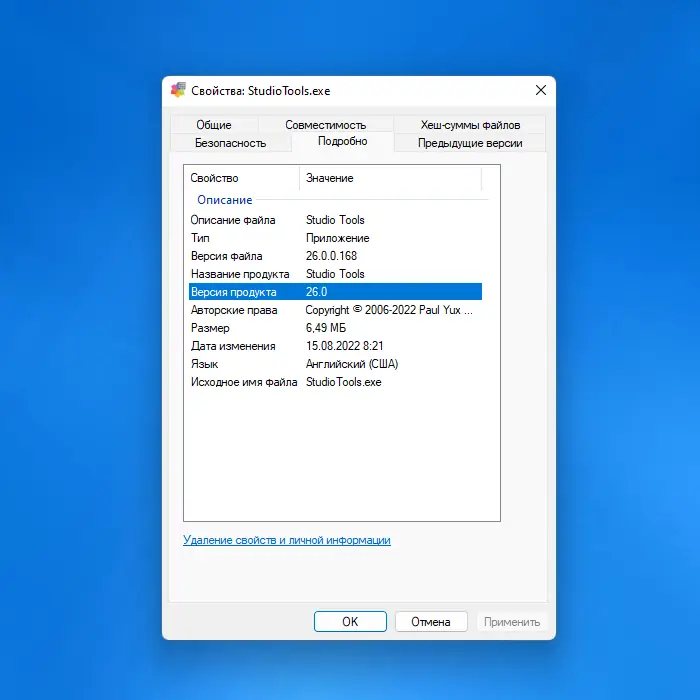
Task: Open the Хеш-суммы файлов tab
Action: 470,125
